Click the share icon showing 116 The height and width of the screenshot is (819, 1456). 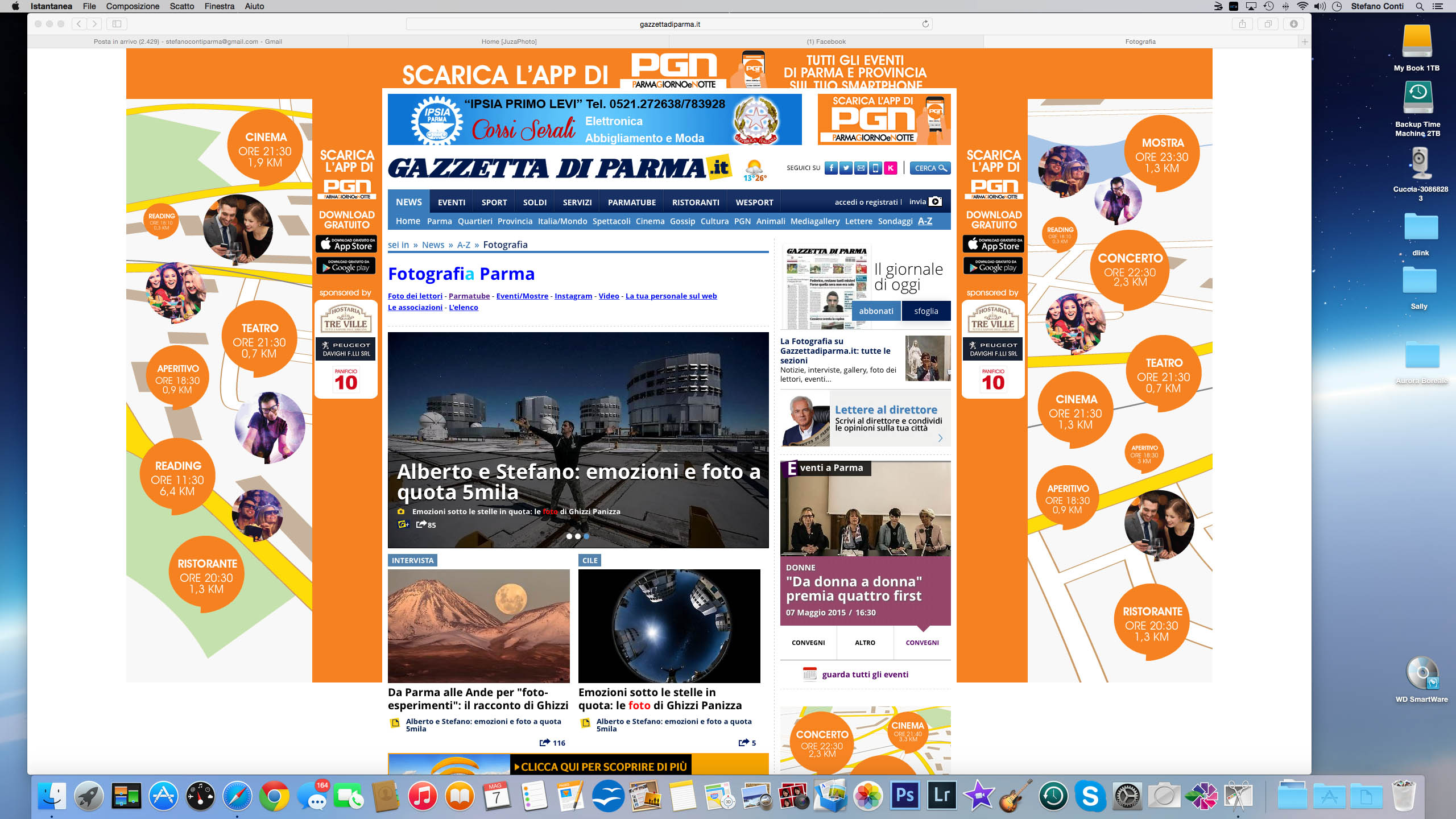click(x=544, y=742)
